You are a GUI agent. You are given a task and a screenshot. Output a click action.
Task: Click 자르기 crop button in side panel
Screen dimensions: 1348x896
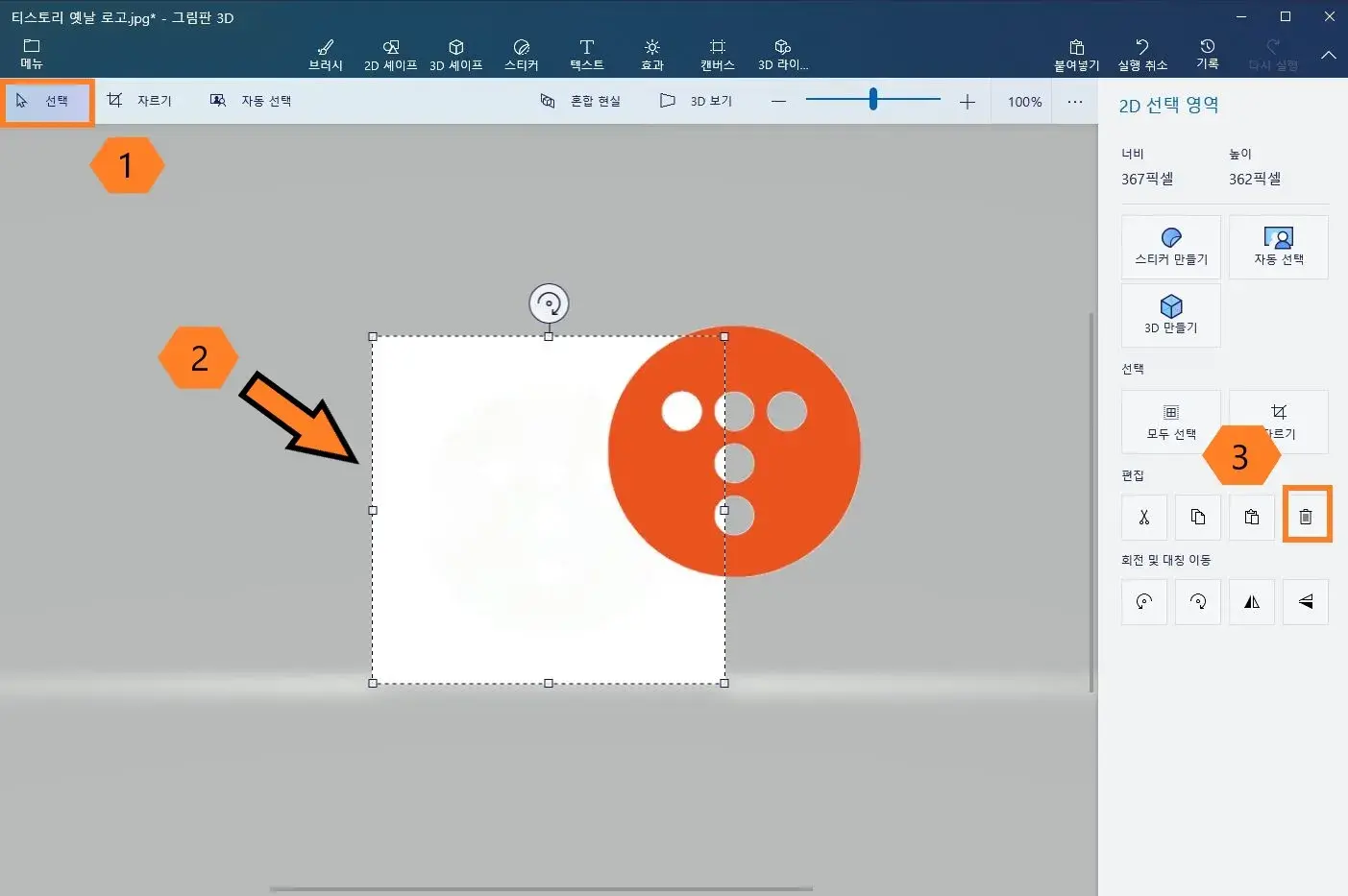pos(1279,422)
